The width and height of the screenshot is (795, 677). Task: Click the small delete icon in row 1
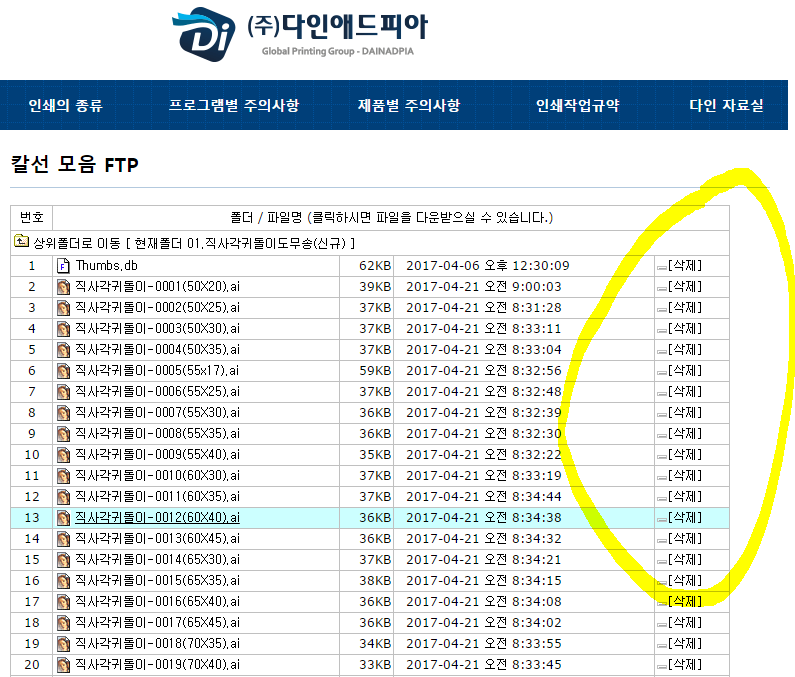661,267
